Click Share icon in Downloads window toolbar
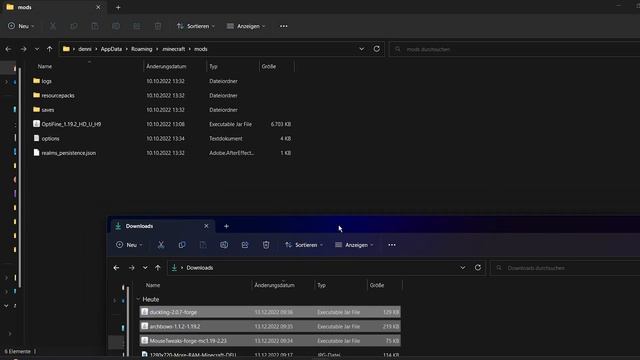This screenshot has height=360, width=640. click(245, 245)
